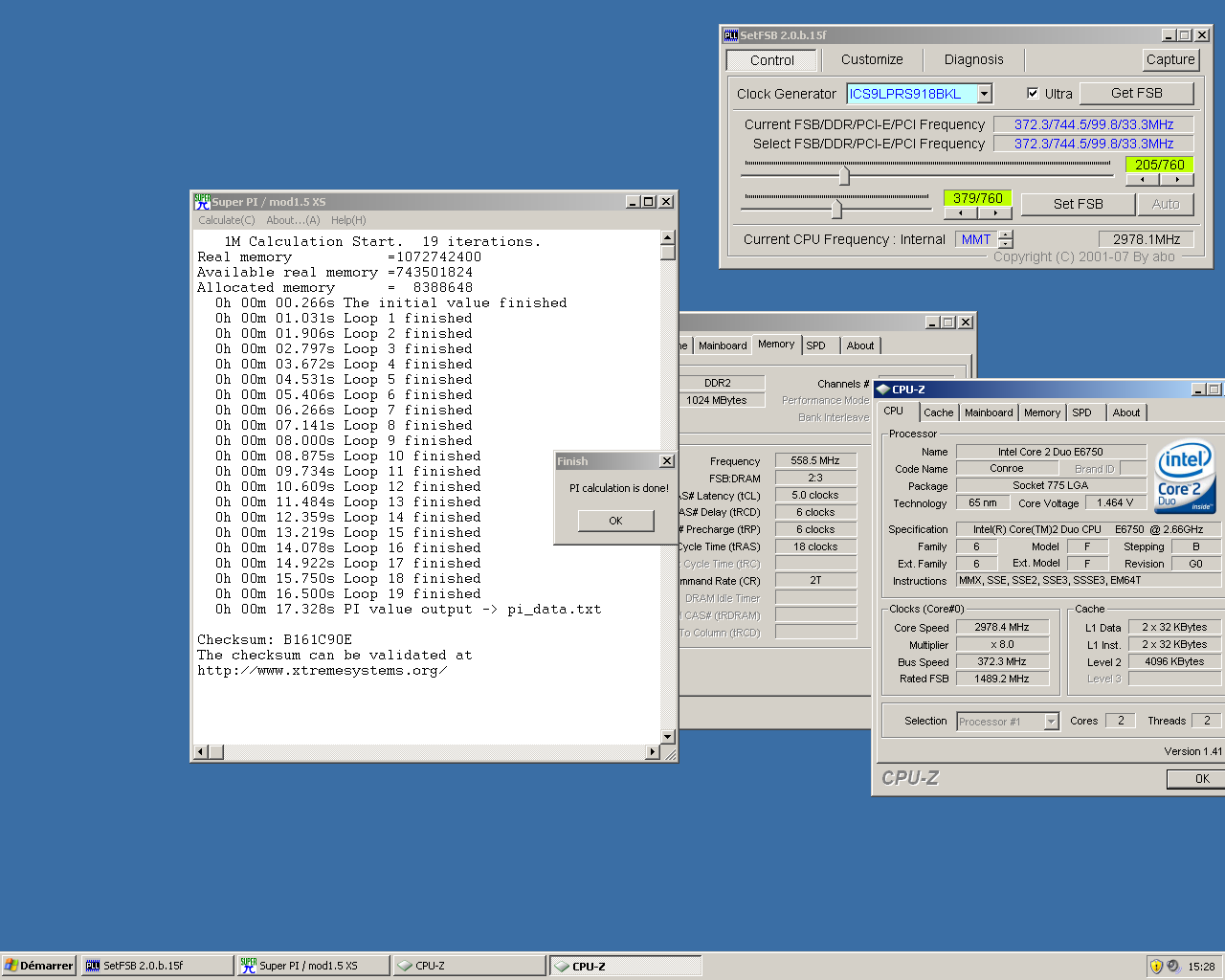This screenshot has width=1225, height=980.
Task: Click the upper FSB slider handle
Action: [844, 176]
